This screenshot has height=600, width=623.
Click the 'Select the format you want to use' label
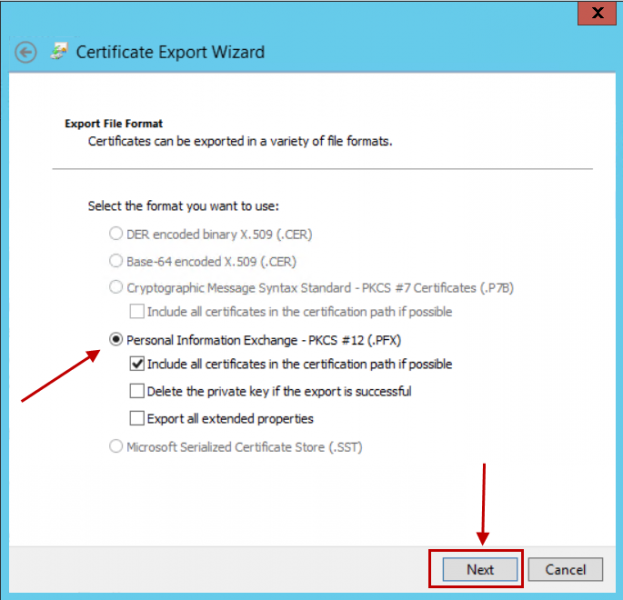click(x=183, y=206)
